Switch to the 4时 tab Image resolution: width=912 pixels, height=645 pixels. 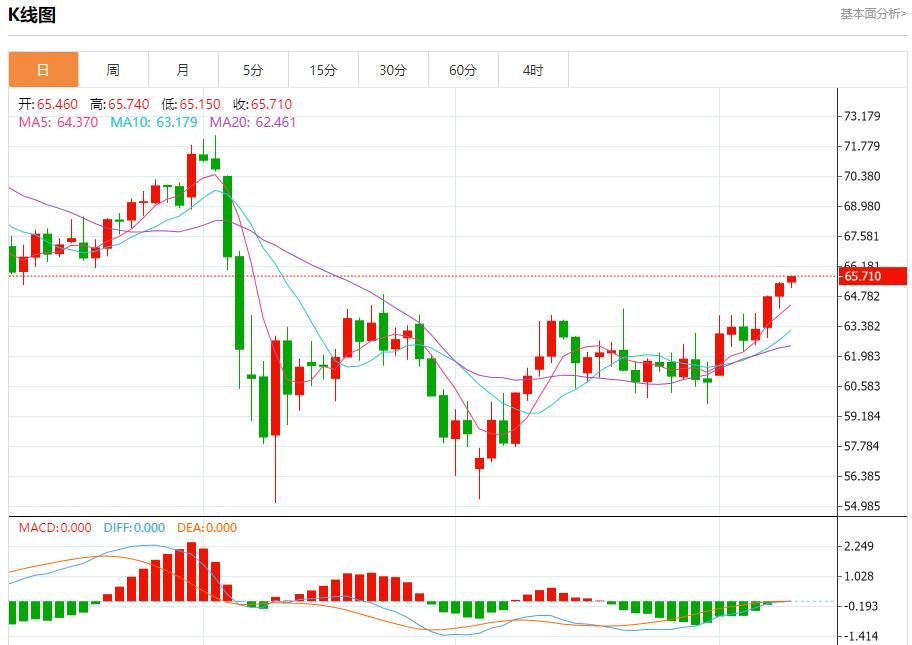coord(533,70)
